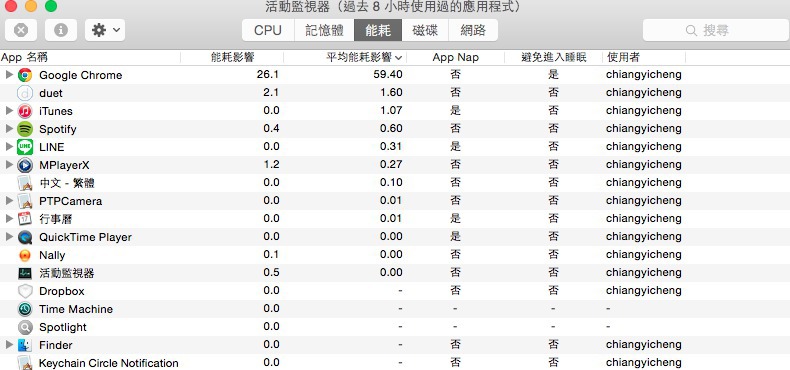Expand the Google Chrome process row
The height and width of the screenshot is (370, 790).
point(9,75)
